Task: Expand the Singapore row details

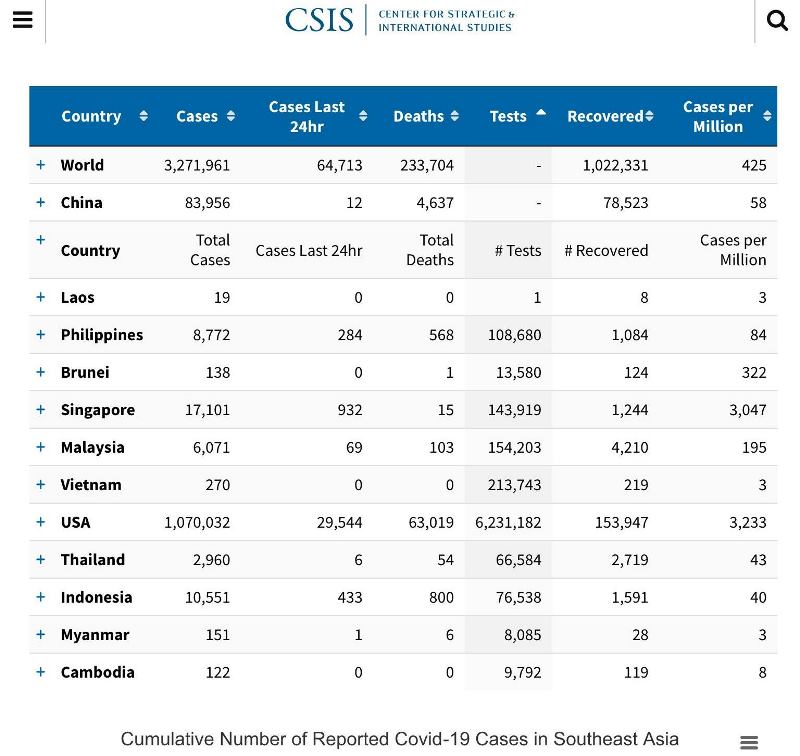Action: tap(41, 409)
